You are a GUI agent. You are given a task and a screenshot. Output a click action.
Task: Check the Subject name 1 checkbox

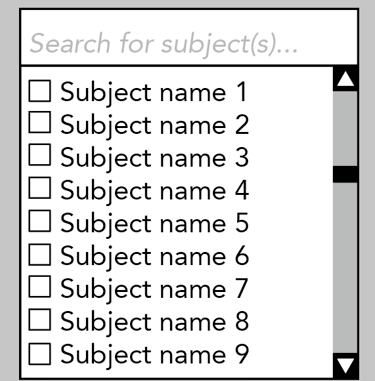[x=40, y=91]
